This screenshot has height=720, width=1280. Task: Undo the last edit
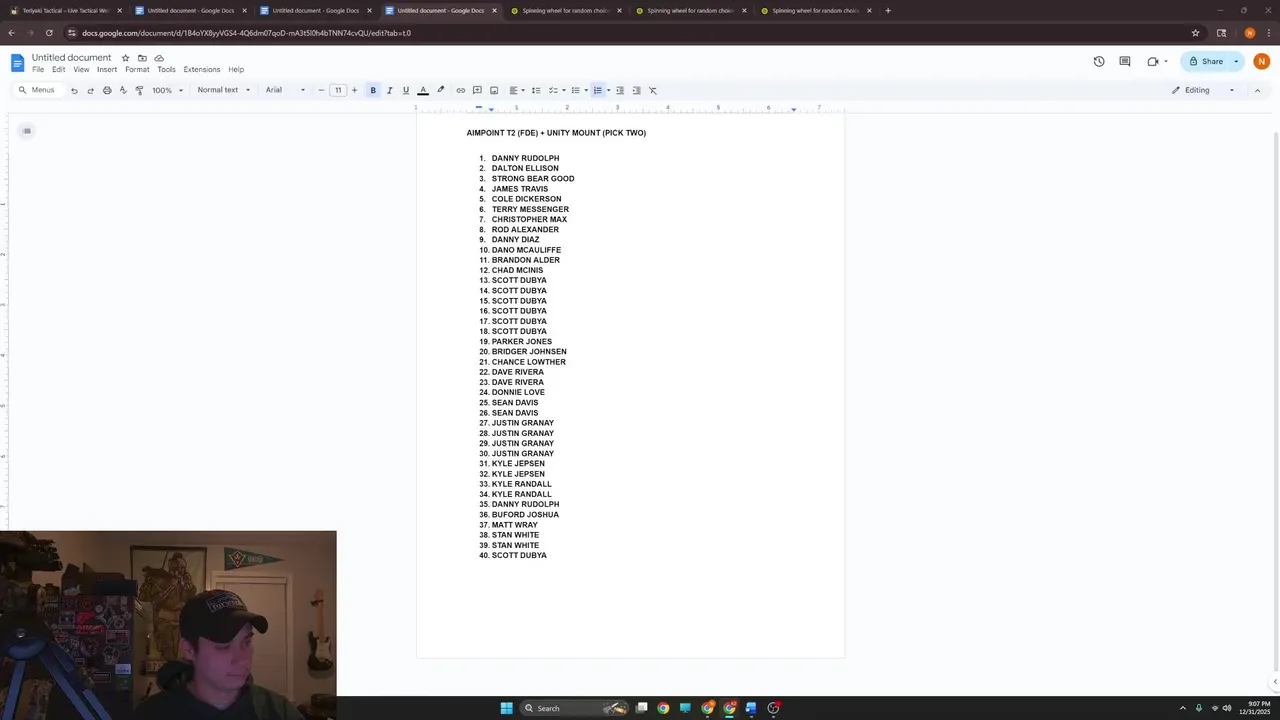74,90
